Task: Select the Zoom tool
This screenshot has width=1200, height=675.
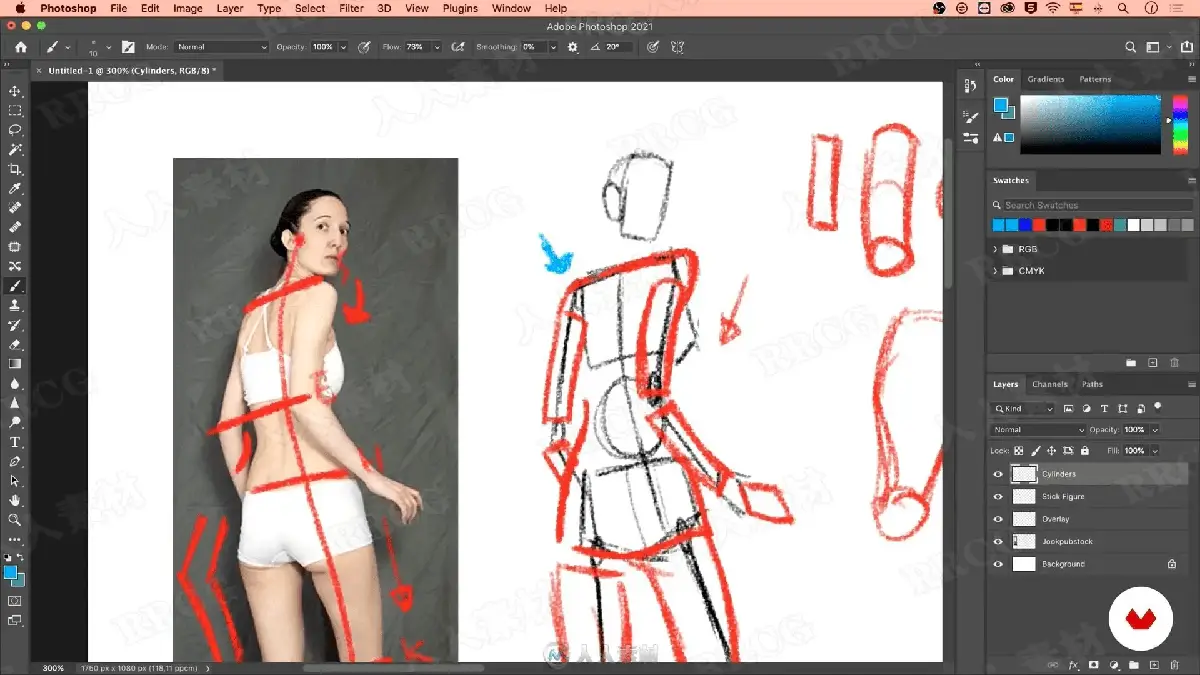Action: point(15,520)
